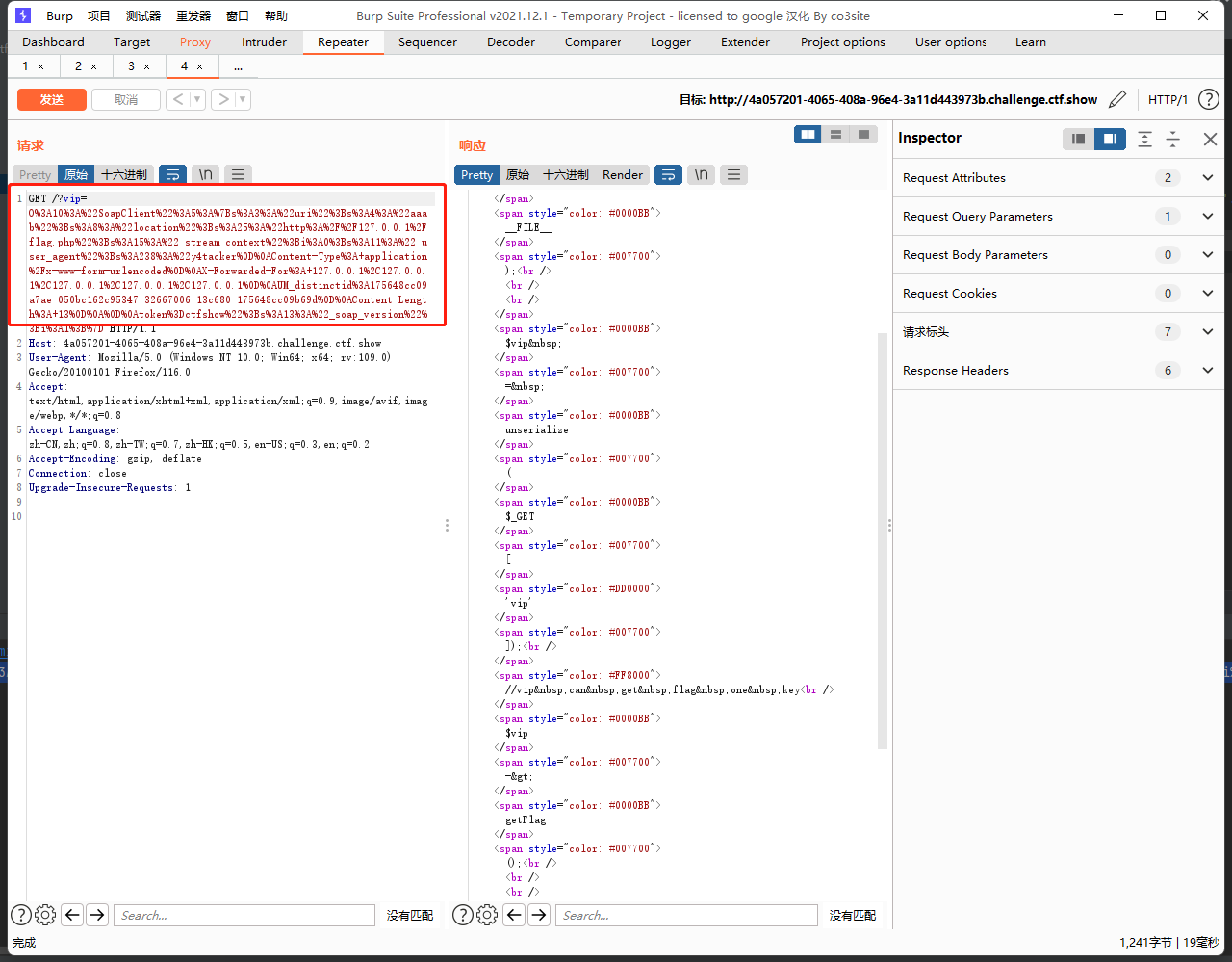Open the Sequencer tab
Viewport: 1232px width, 962px height.
coord(428,42)
